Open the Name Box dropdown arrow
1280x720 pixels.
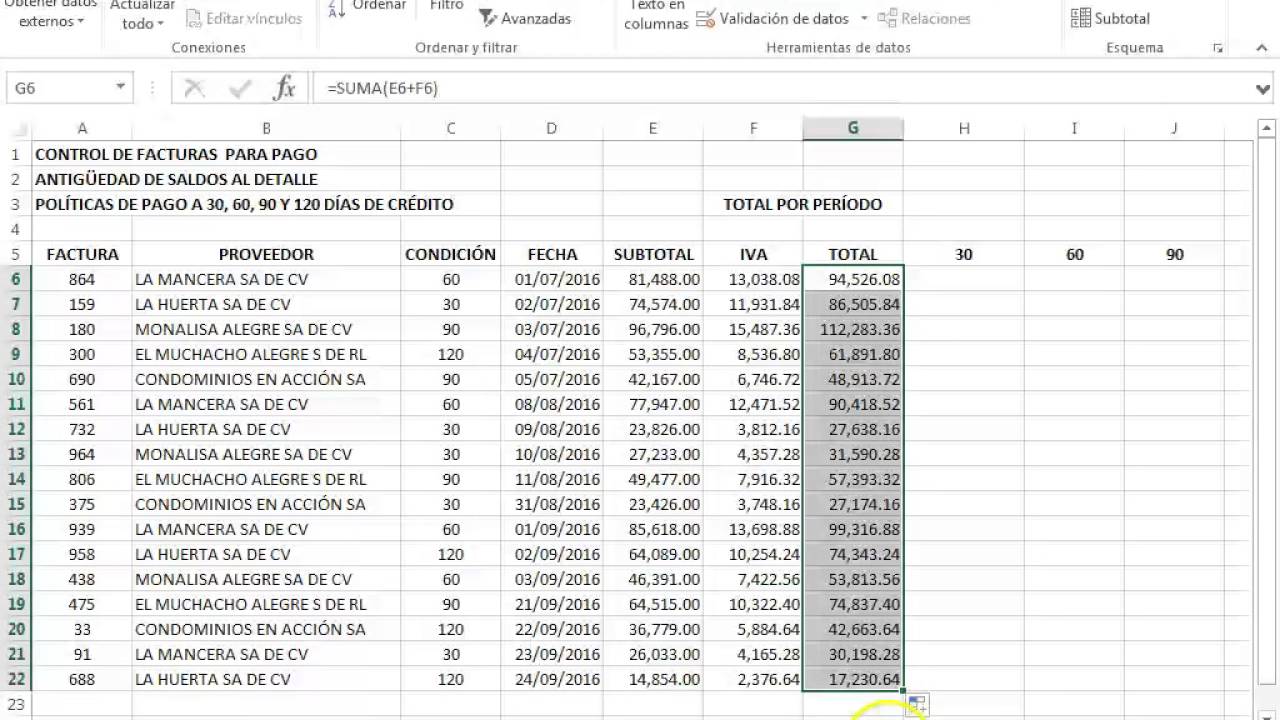[x=120, y=88]
